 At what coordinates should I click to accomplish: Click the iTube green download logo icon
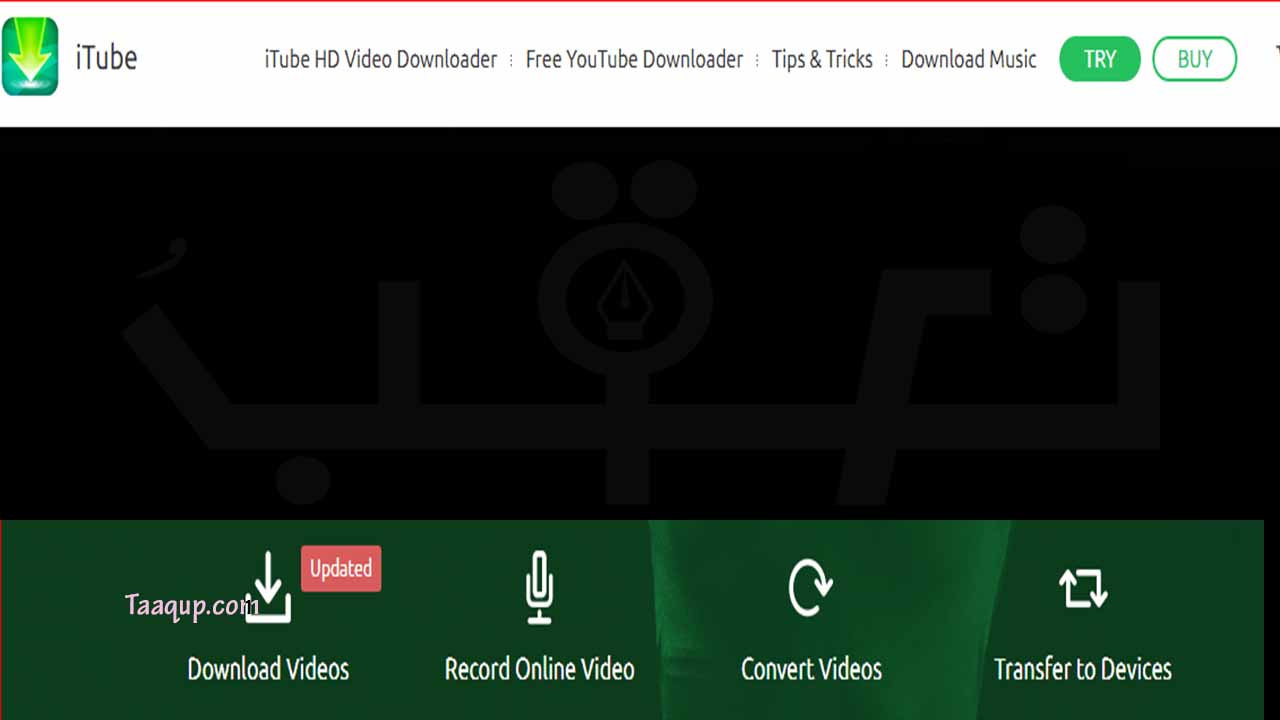(30, 57)
